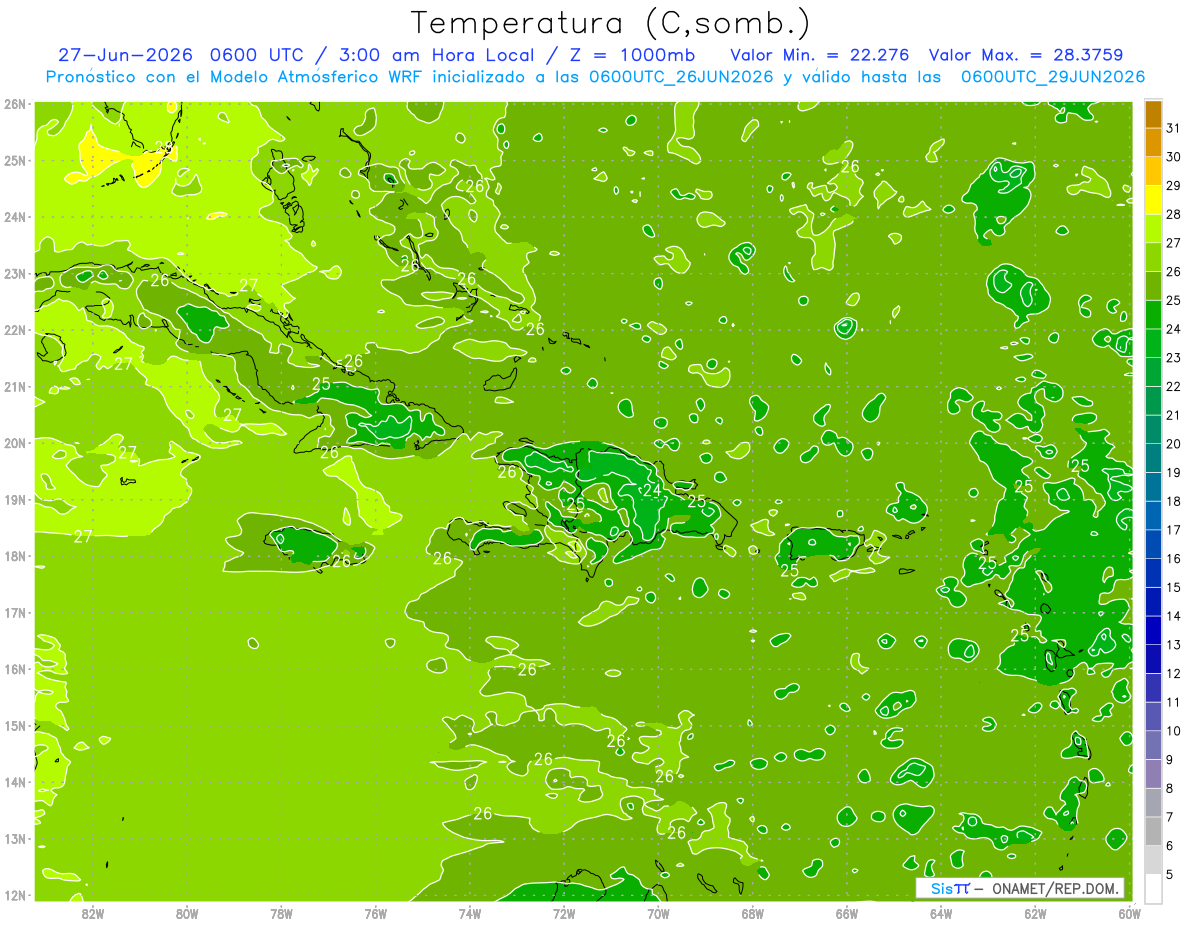Click the '0600UTC_29JUN2026' valid-until time
This screenshot has width=1200, height=927.
click(1053, 76)
